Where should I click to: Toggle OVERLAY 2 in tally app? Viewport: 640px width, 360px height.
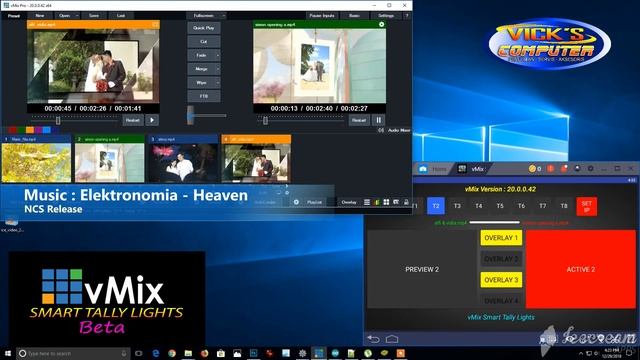point(501,259)
